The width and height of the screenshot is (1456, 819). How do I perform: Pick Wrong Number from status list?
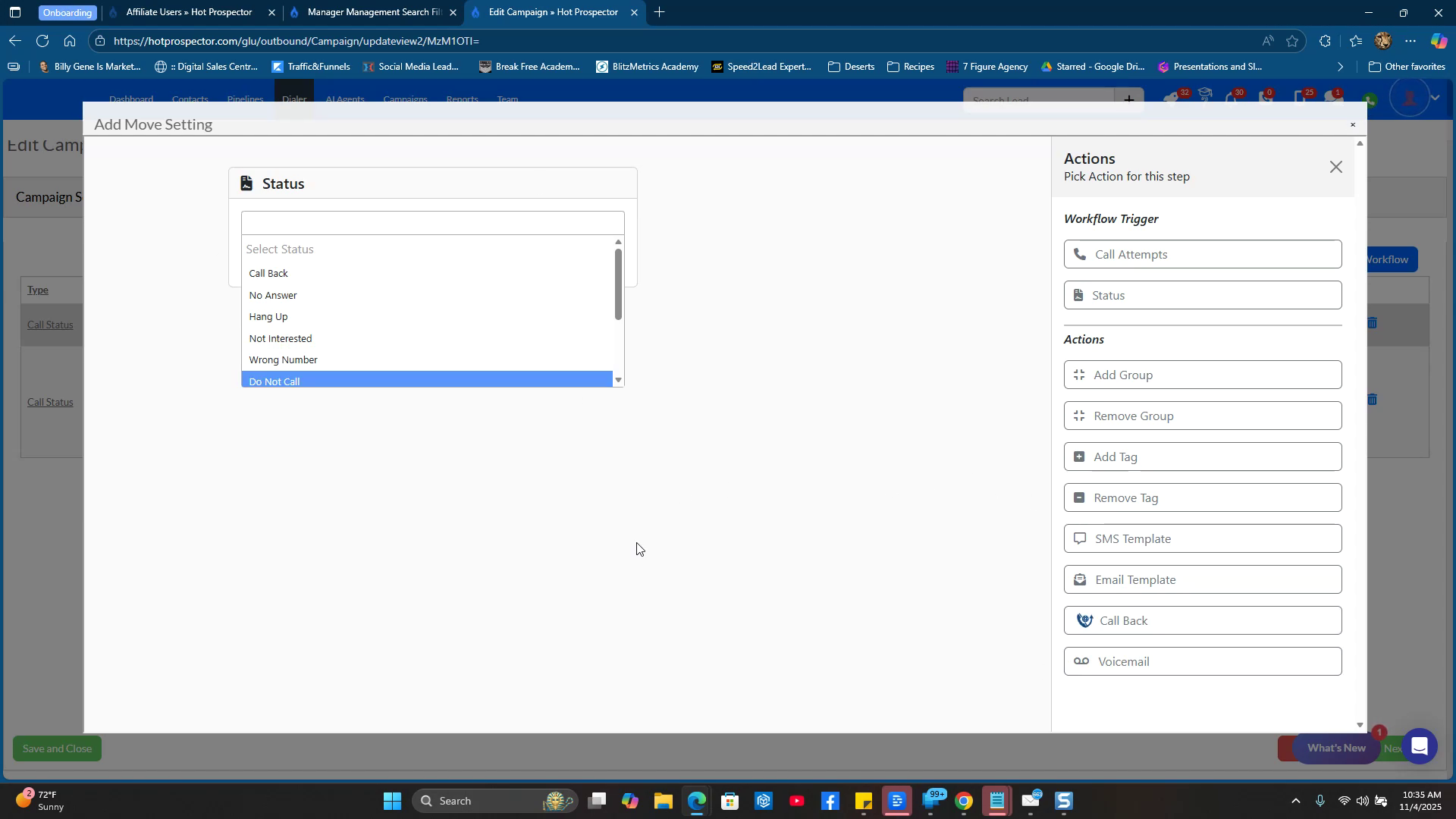(x=283, y=360)
